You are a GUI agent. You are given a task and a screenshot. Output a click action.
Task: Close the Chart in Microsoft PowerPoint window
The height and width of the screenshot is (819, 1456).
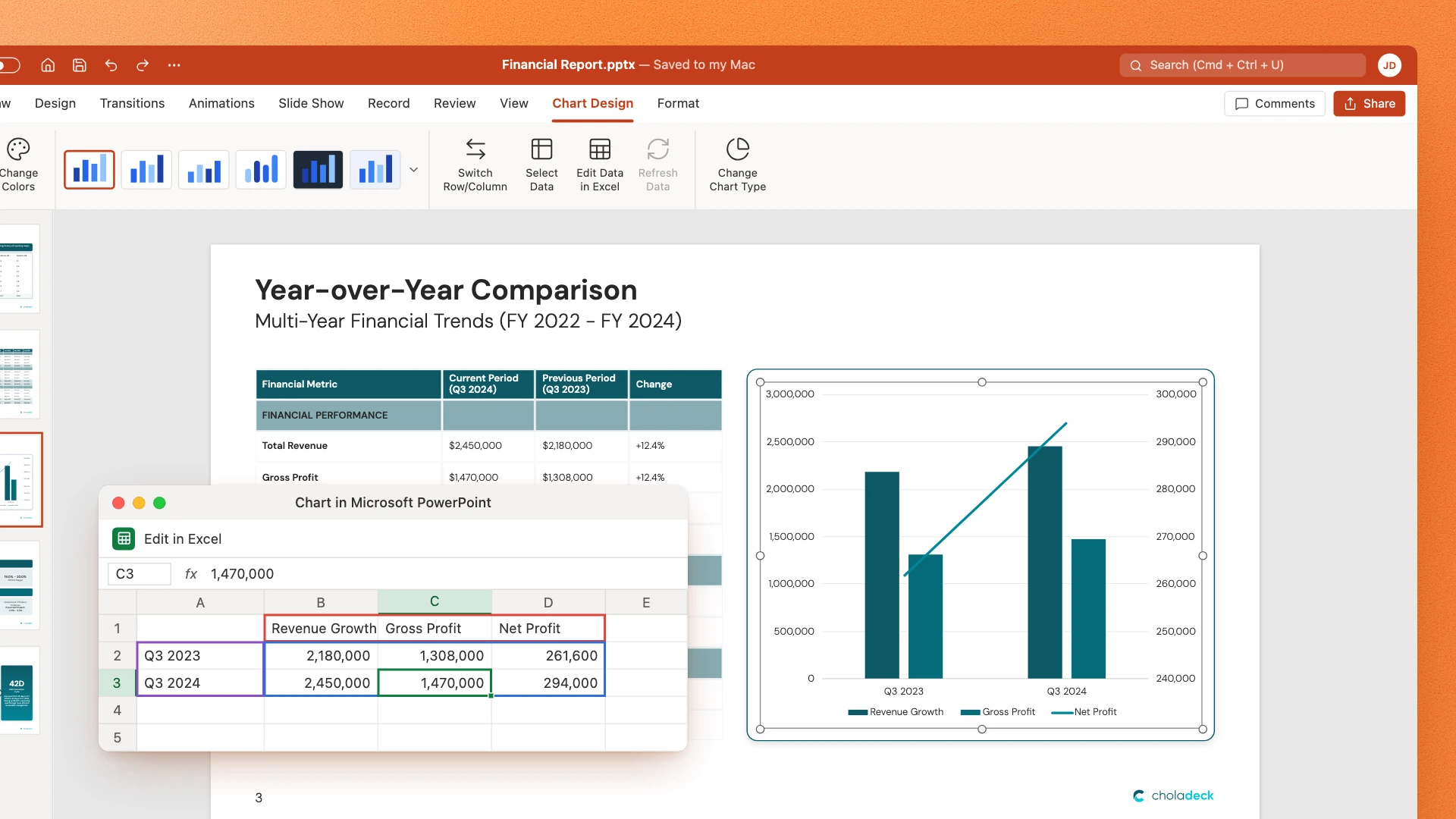click(x=118, y=503)
